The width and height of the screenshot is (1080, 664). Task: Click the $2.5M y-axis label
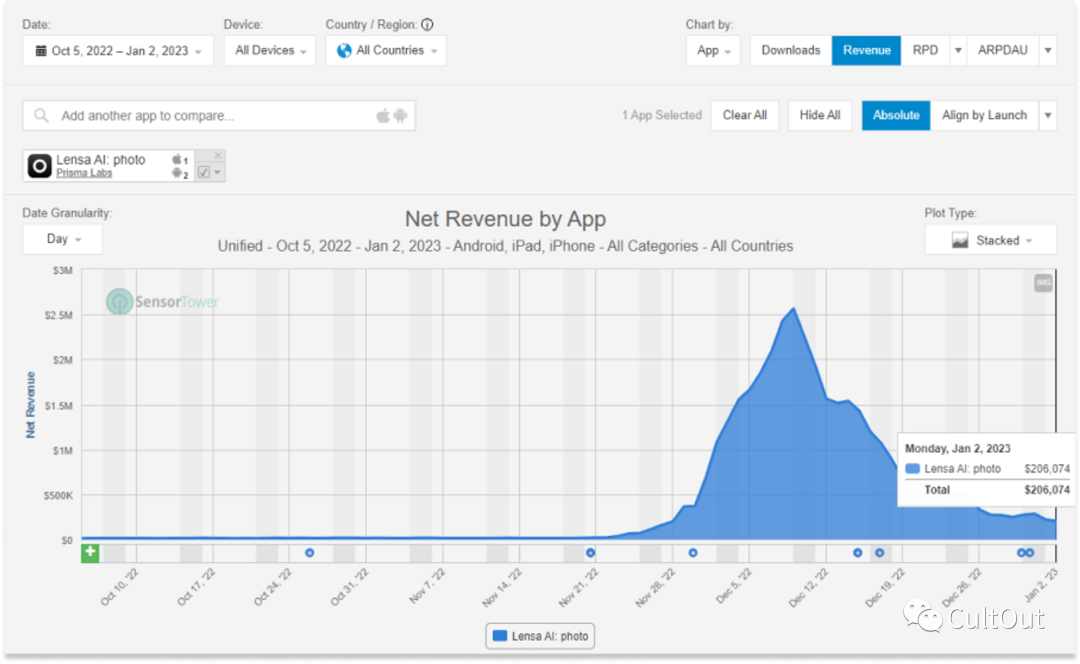click(59, 315)
